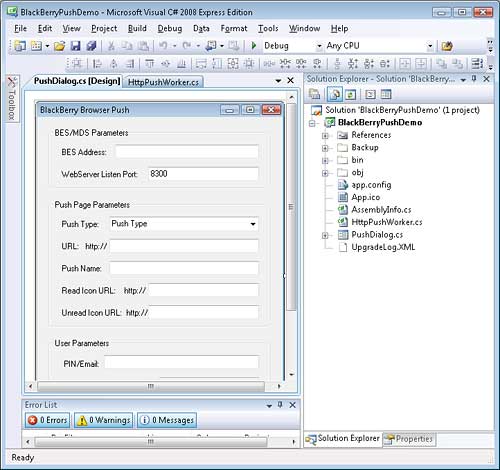Viewport: 500px width, 470px height.
Task: Open the Debug configuration dropdown
Action: click(319, 46)
